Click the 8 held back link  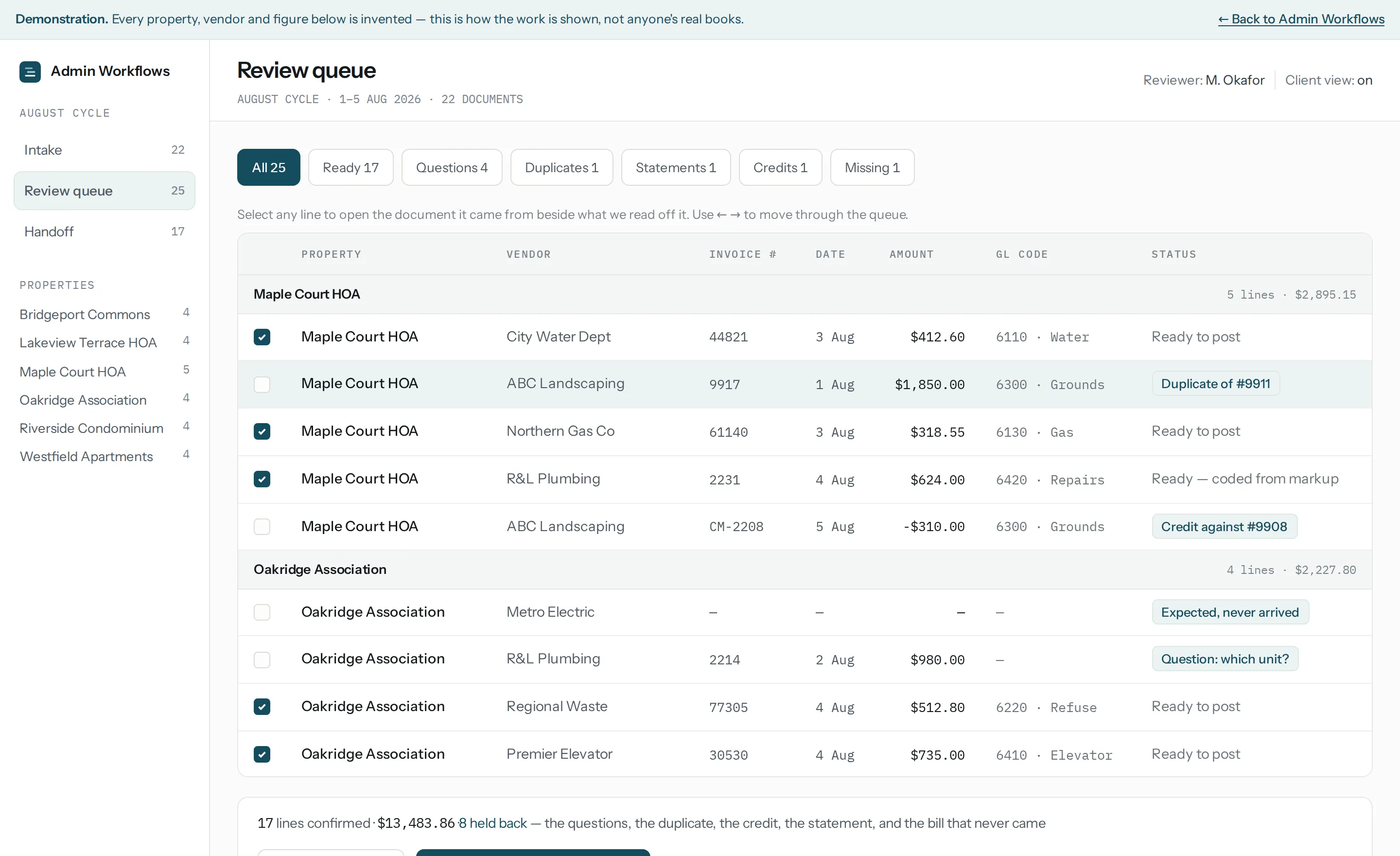492,823
